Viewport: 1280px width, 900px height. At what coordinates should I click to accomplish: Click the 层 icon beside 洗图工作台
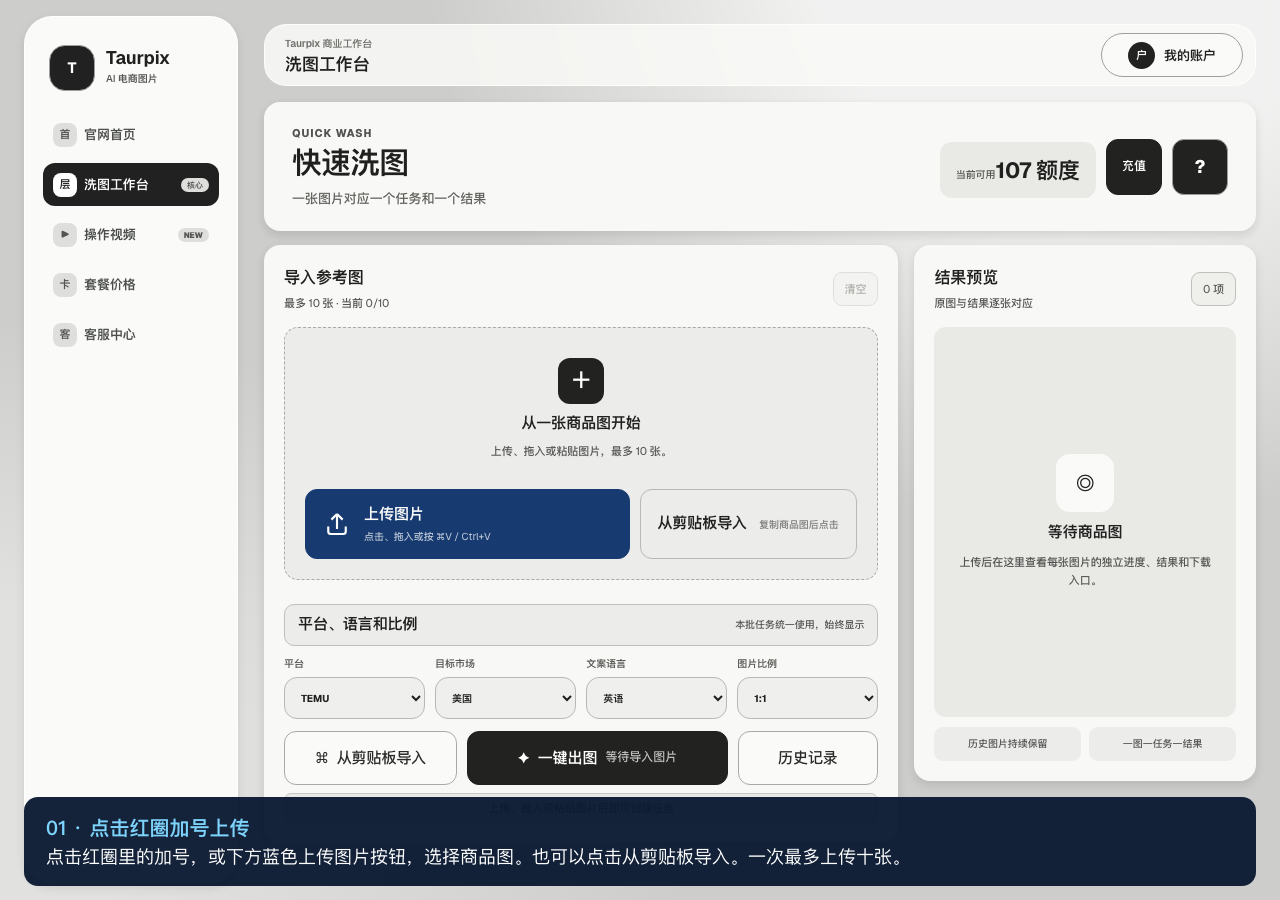coord(65,184)
